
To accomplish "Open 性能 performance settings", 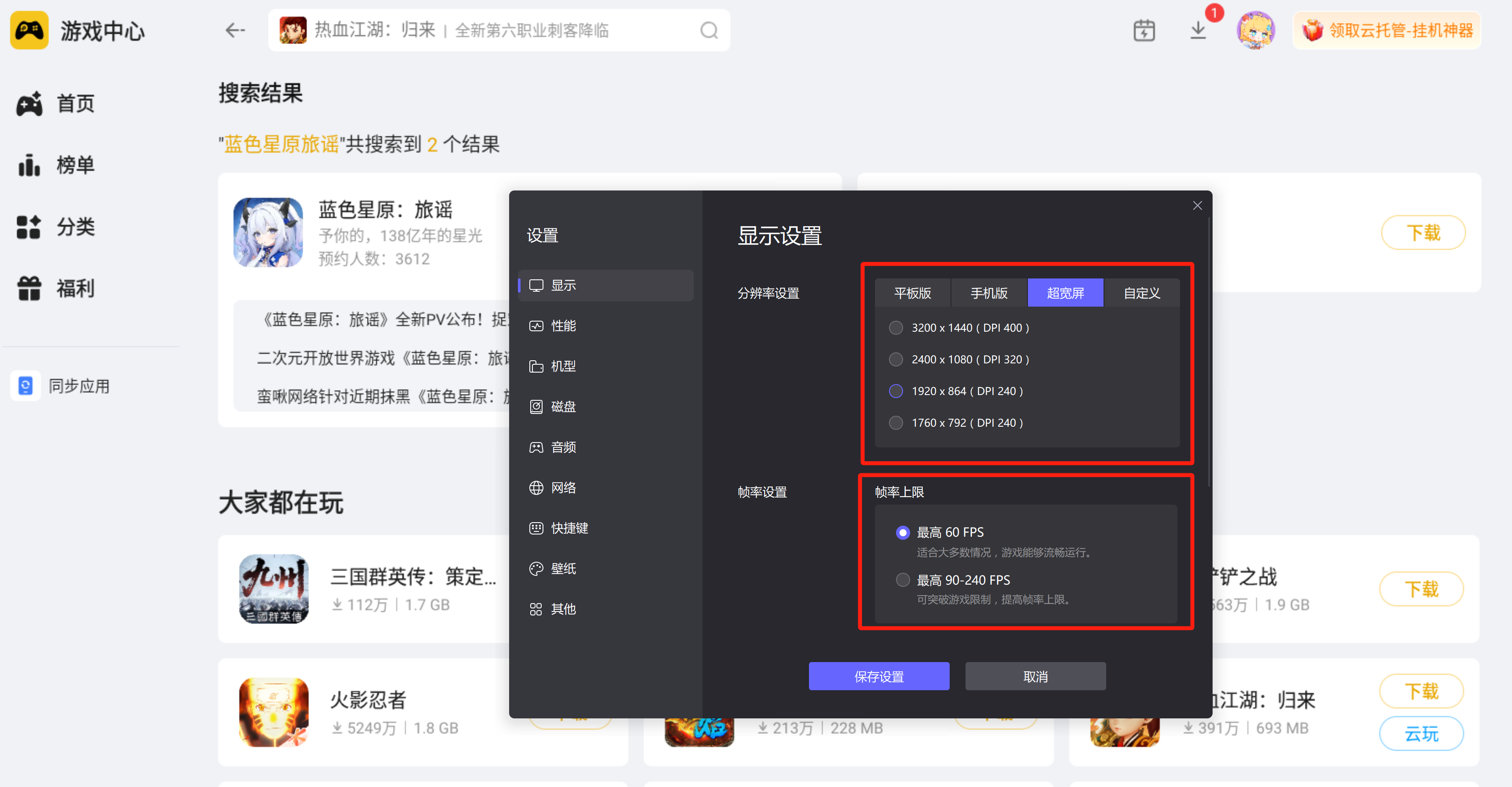I will 563,326.
